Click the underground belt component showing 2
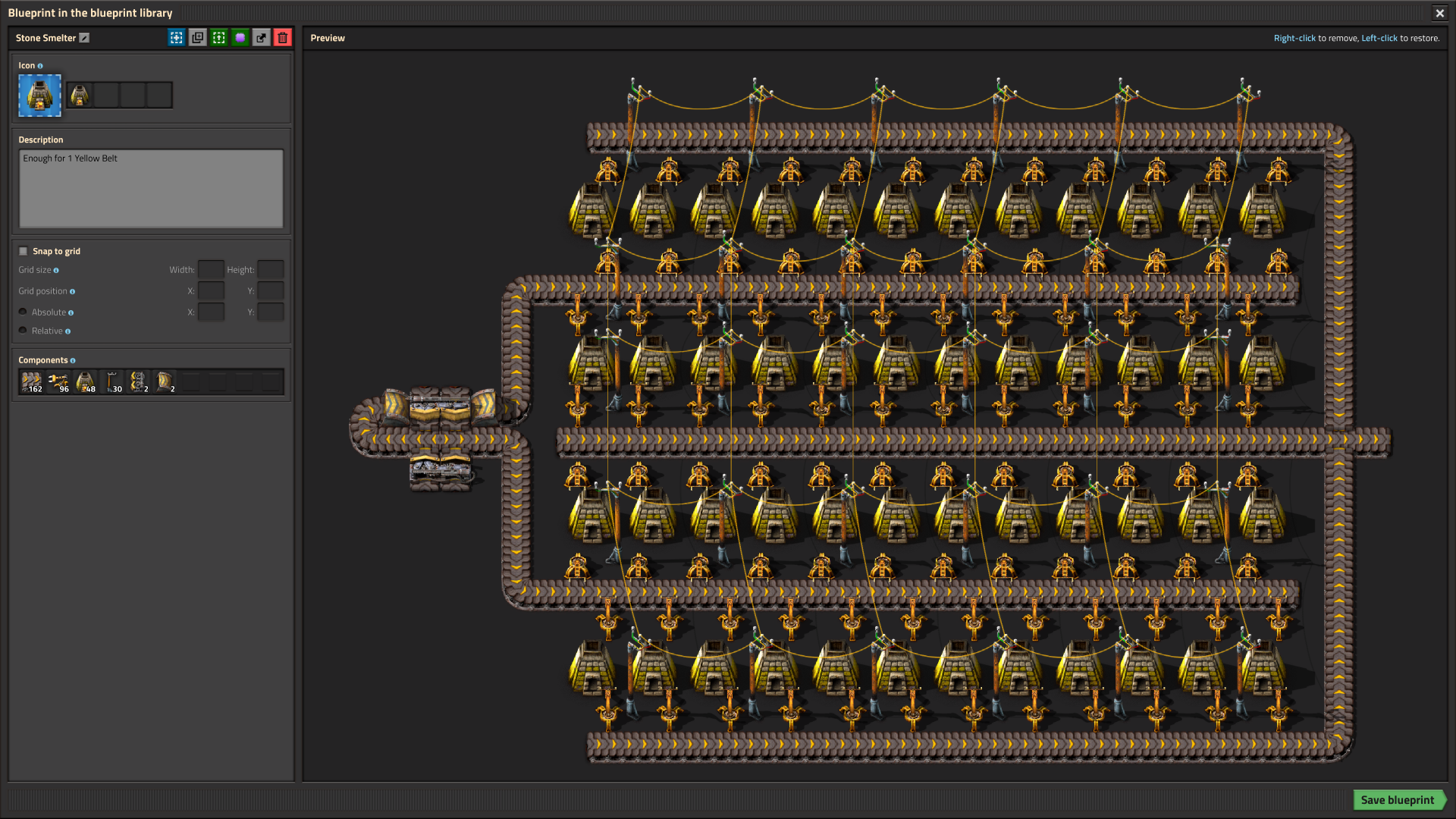 [x=165, y=382]
